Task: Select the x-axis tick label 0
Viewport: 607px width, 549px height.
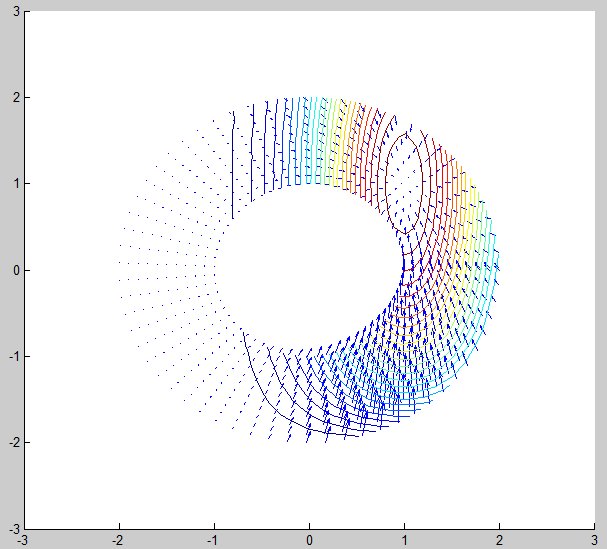Action: click(x=309, y=540)
